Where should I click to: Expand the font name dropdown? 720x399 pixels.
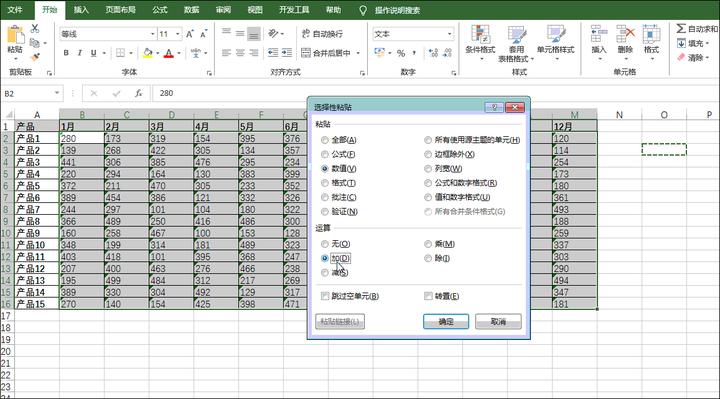[x=152, y=34]
